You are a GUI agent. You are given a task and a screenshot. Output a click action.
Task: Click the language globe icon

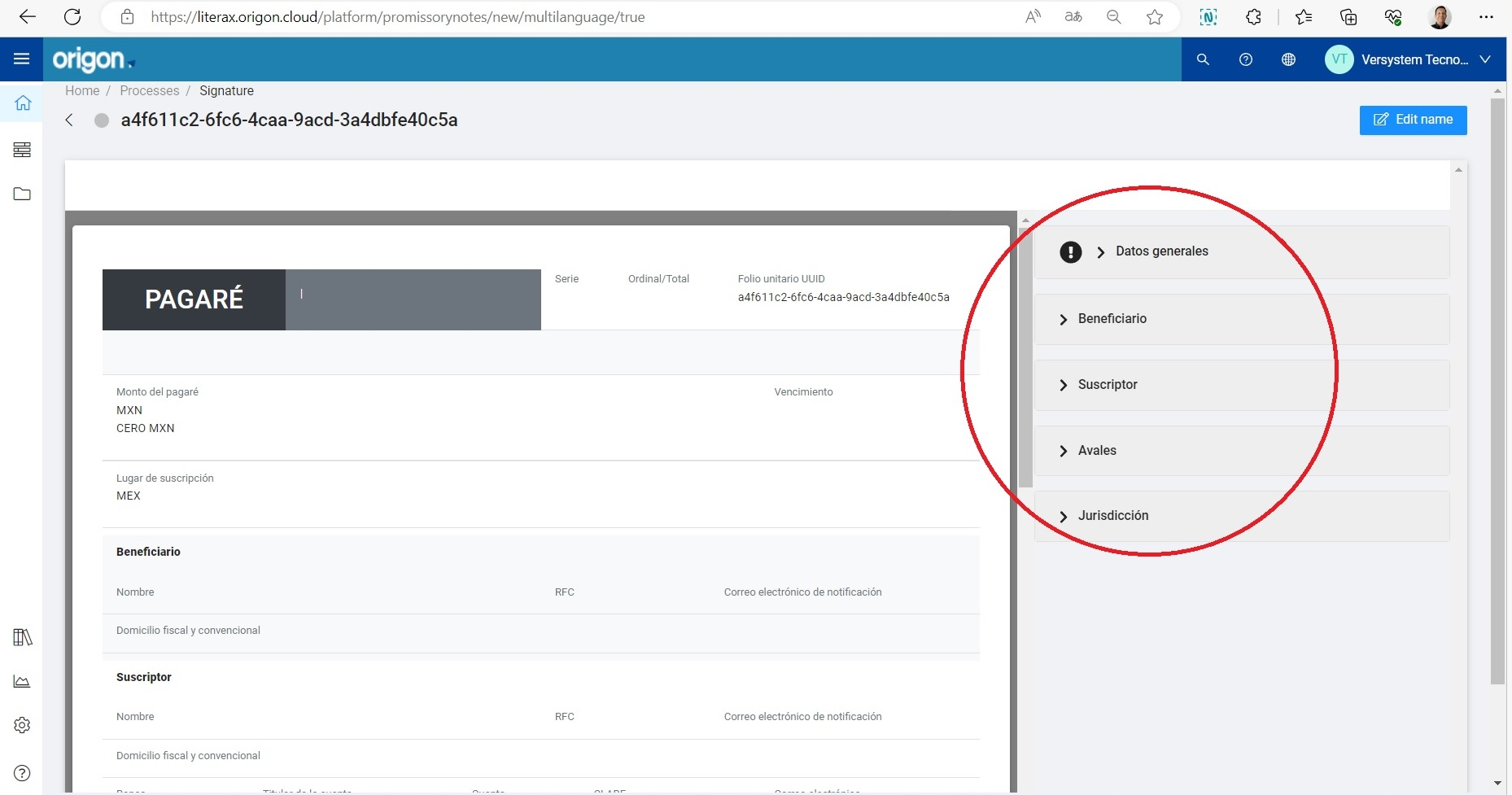[1288, 59]
